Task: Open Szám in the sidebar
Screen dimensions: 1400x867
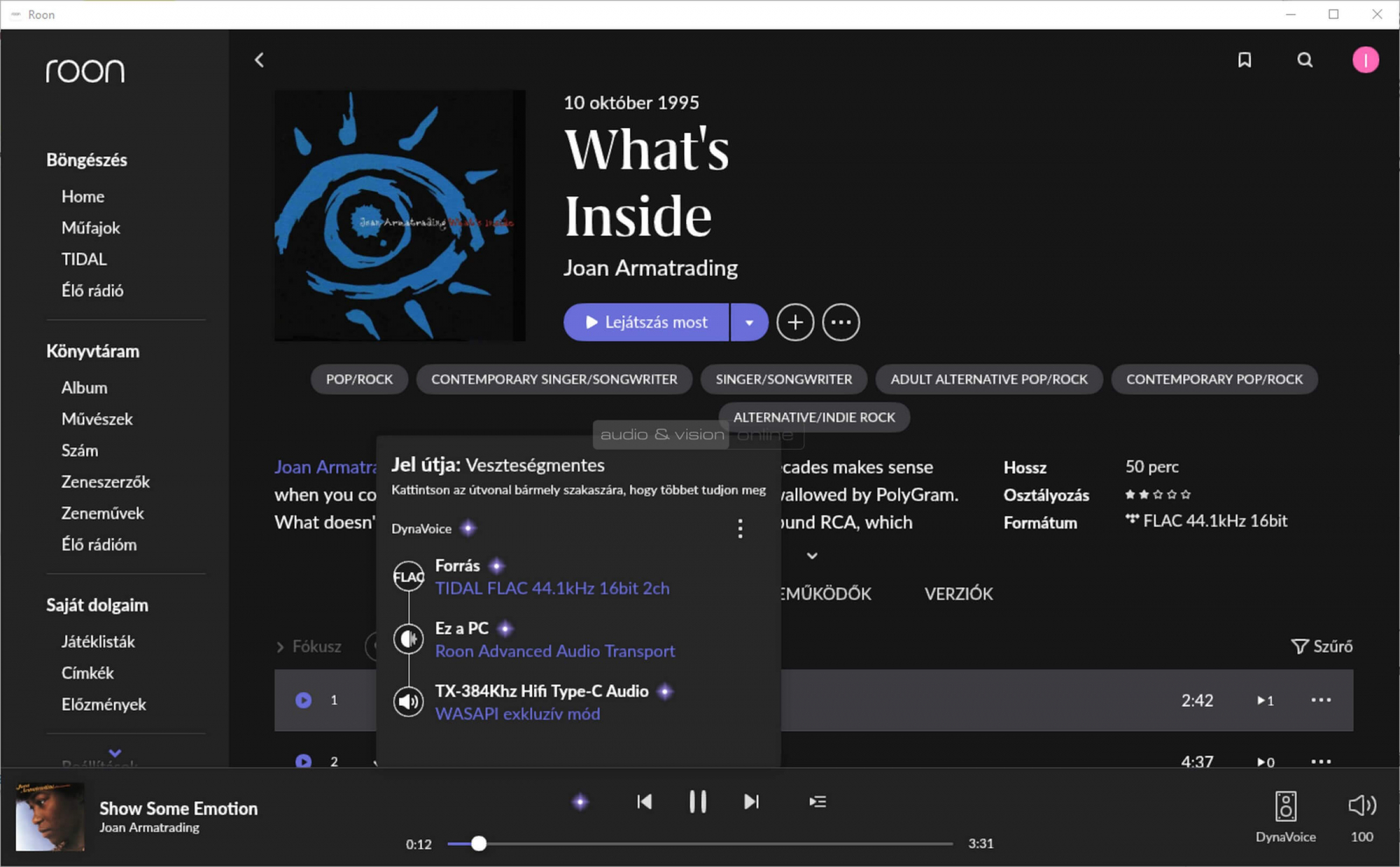Action: 80,451
